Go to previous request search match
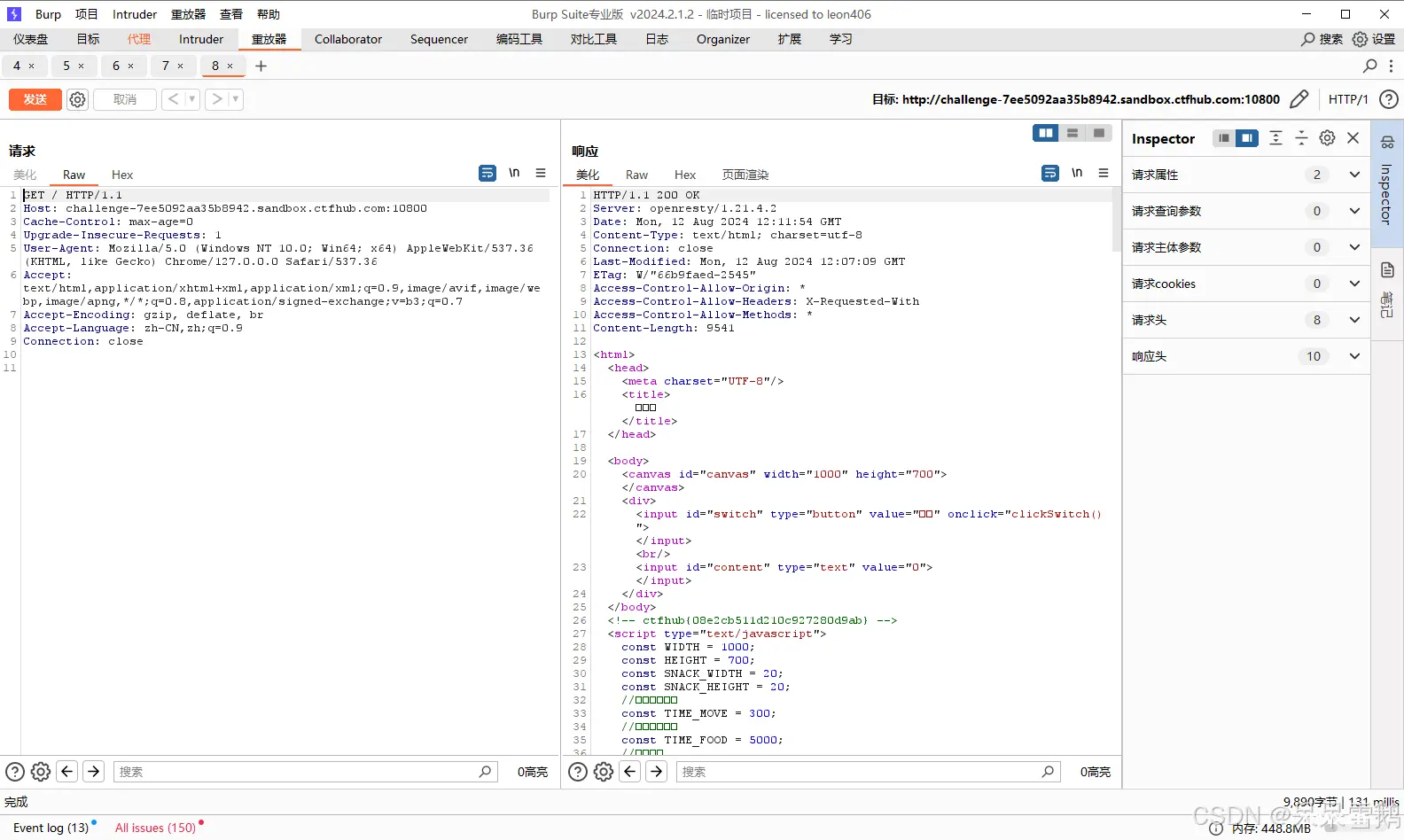 coord(67,772)
